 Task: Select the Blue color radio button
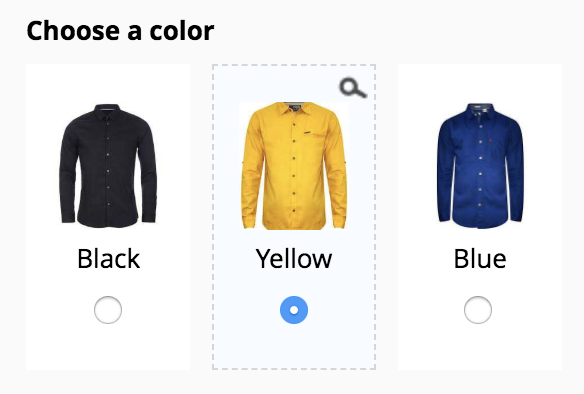click(478, 310)
